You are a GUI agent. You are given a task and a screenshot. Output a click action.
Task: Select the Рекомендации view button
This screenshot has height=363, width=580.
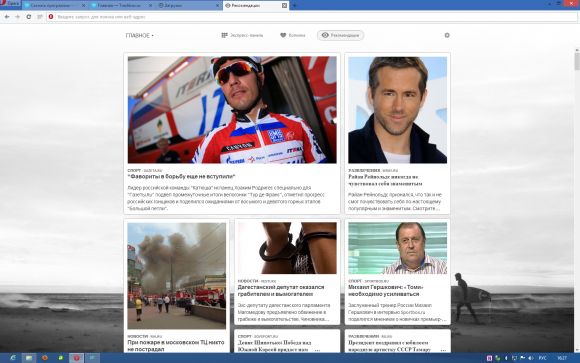click(340, 35)
